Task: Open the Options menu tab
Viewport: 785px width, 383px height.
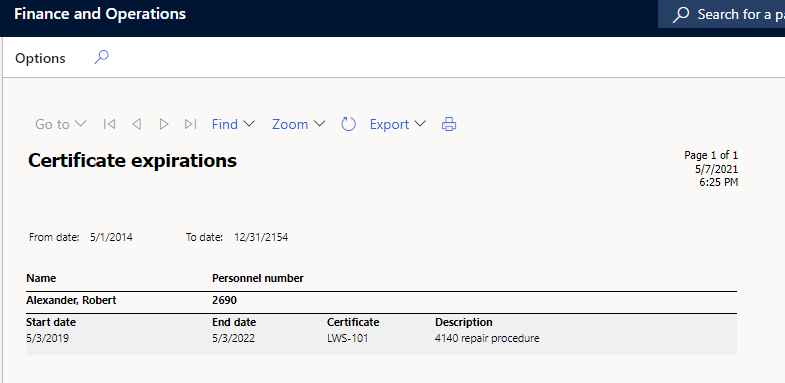Action: (x=40, y=58)
